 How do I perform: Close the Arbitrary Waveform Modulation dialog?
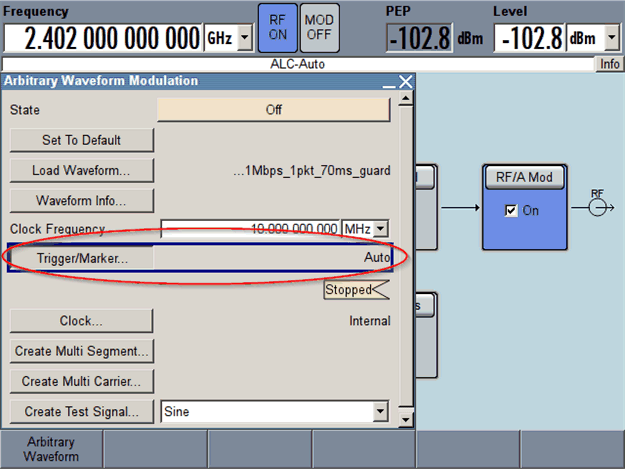pos(406,82)
